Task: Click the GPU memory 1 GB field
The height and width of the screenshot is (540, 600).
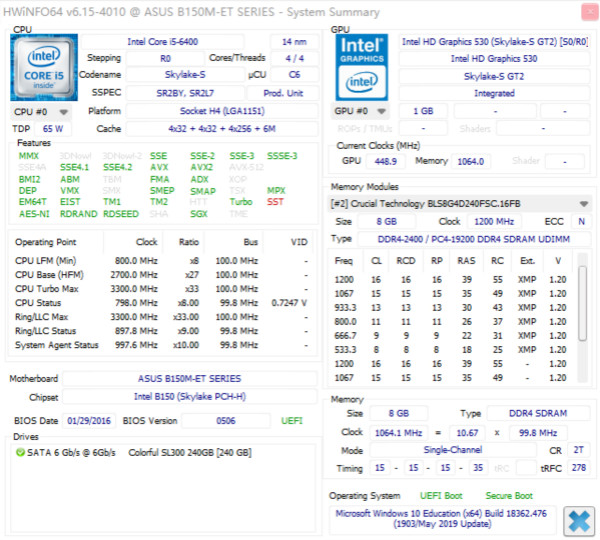Action: 423,111
